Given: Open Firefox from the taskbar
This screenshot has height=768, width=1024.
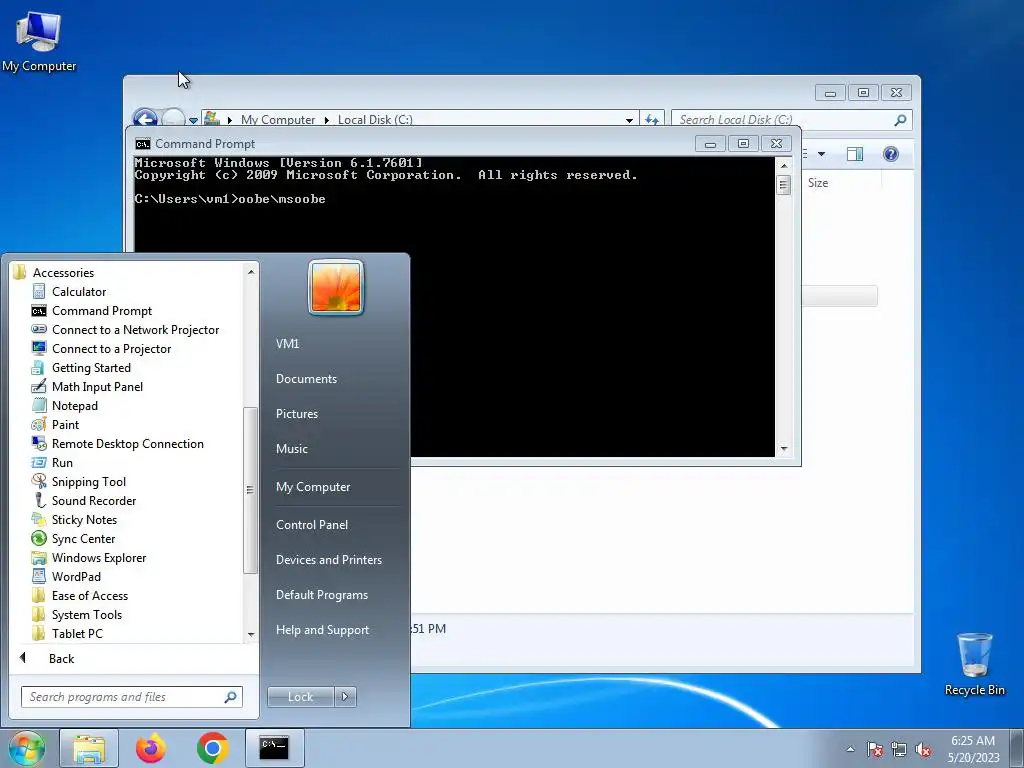Looking at the screenshot, I should pyautogui.click(x=151, y=748).
